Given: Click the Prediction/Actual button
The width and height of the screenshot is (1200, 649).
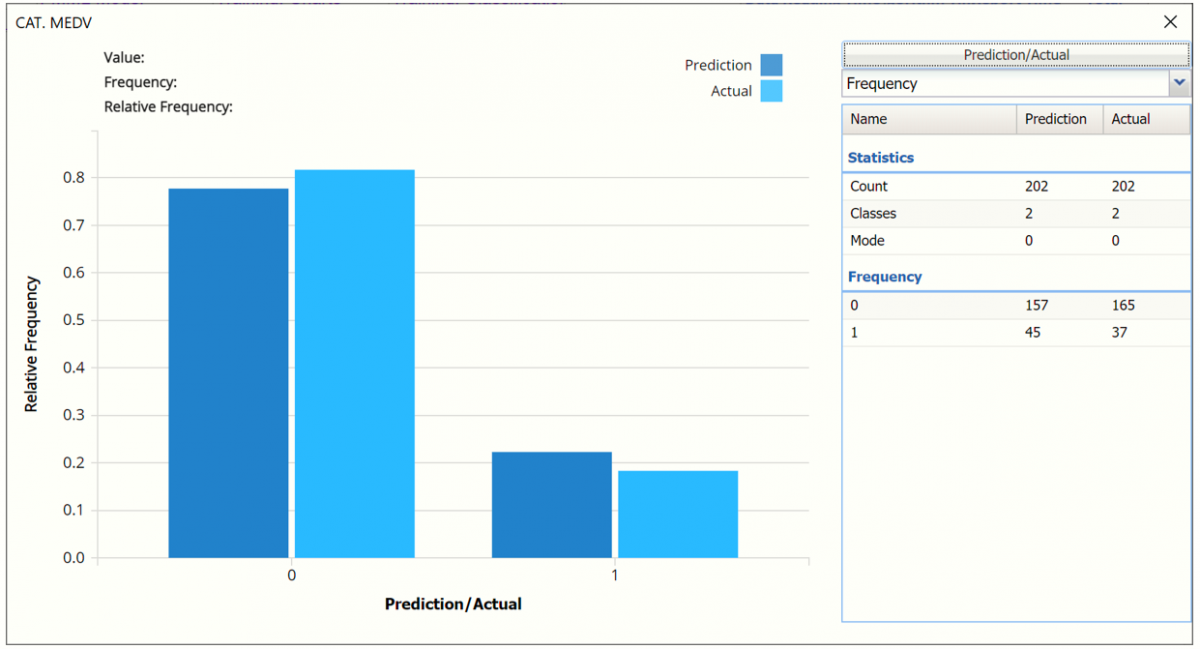Looking at the screenshot, I should tap(1016, 55).
